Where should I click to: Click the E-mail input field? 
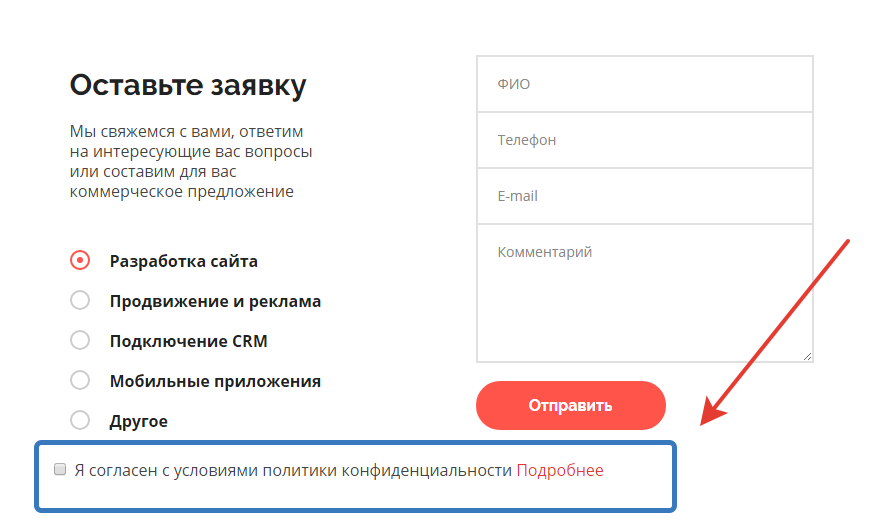pyautogui.click(x=645, y=196)
